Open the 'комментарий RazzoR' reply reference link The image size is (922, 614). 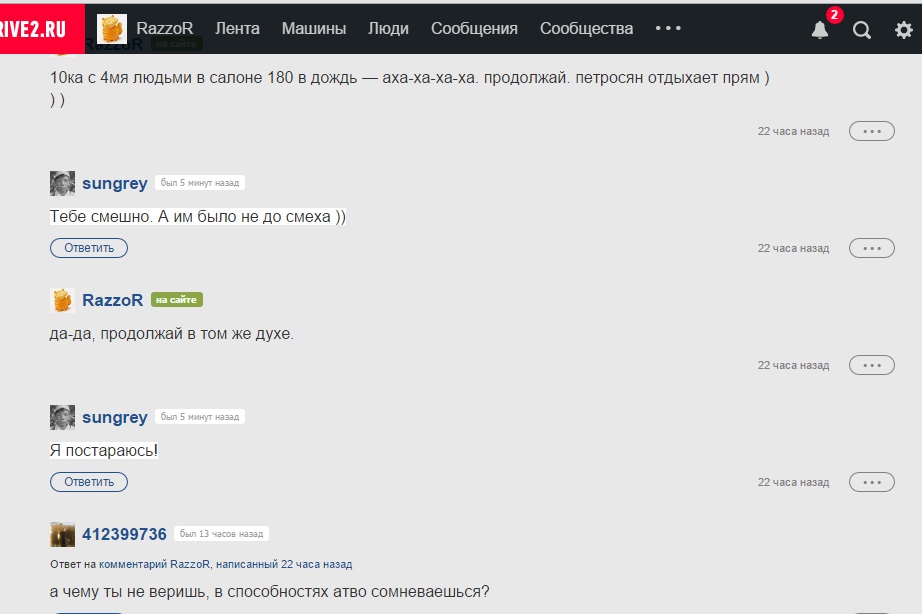coord(154,564)
